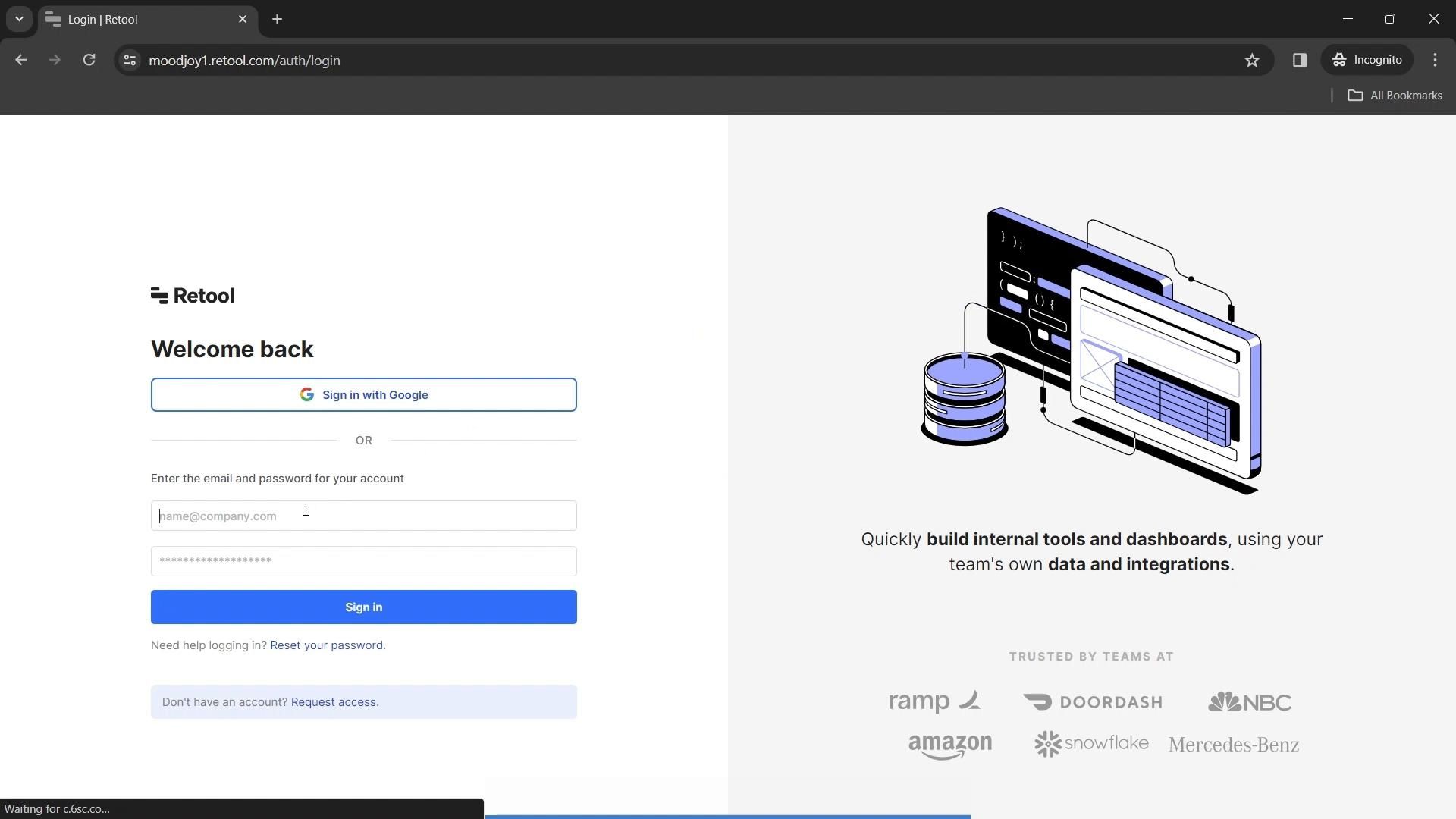Click the Retool logo
Viewport: 1456px width, 819px height.
[193, 296]
